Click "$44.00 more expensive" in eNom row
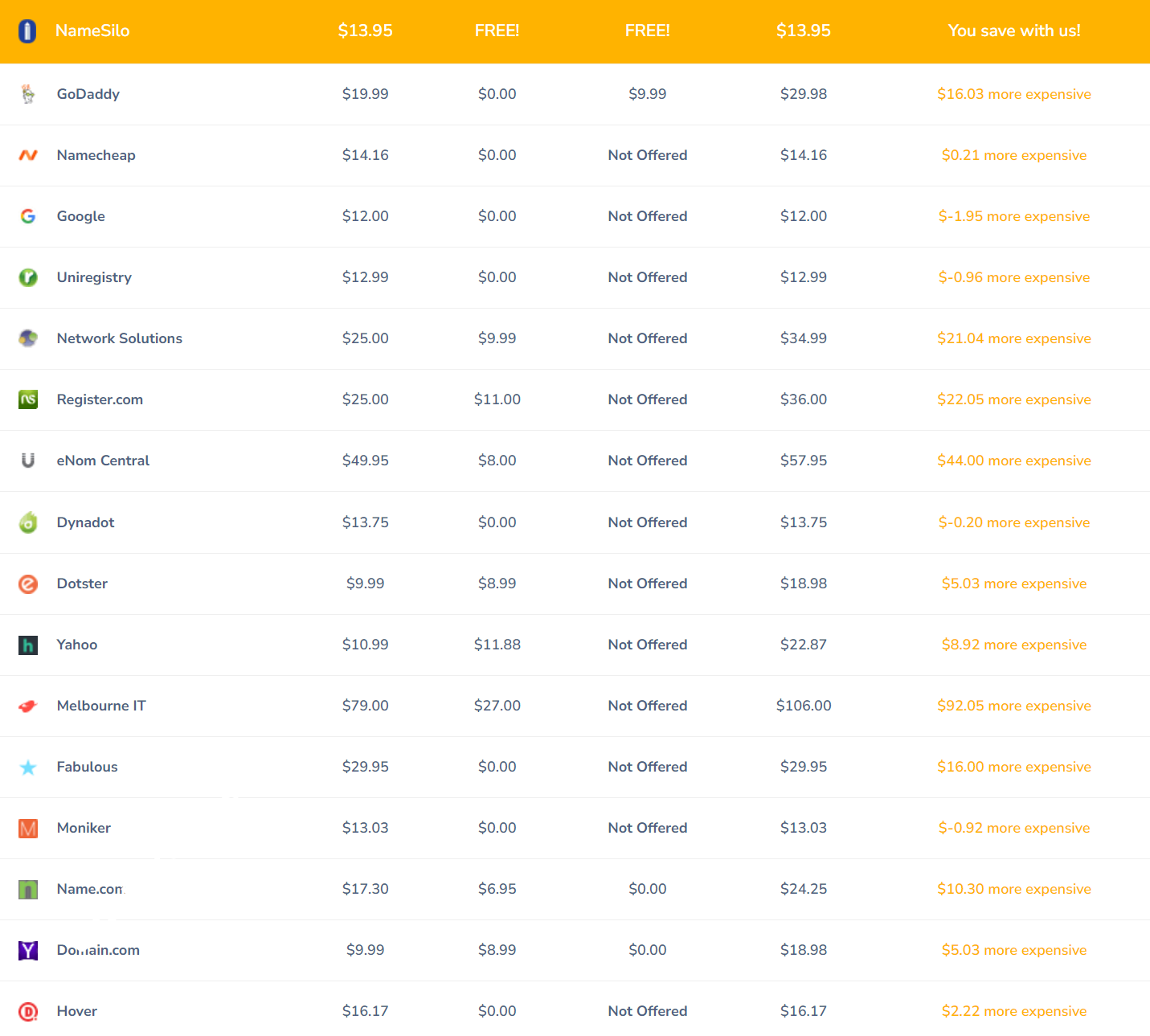1150x1036 pixels. tap(1013, 461)
